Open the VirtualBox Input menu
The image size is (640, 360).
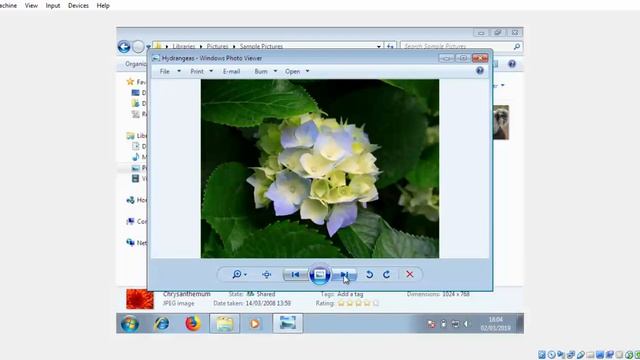[53, 6]
